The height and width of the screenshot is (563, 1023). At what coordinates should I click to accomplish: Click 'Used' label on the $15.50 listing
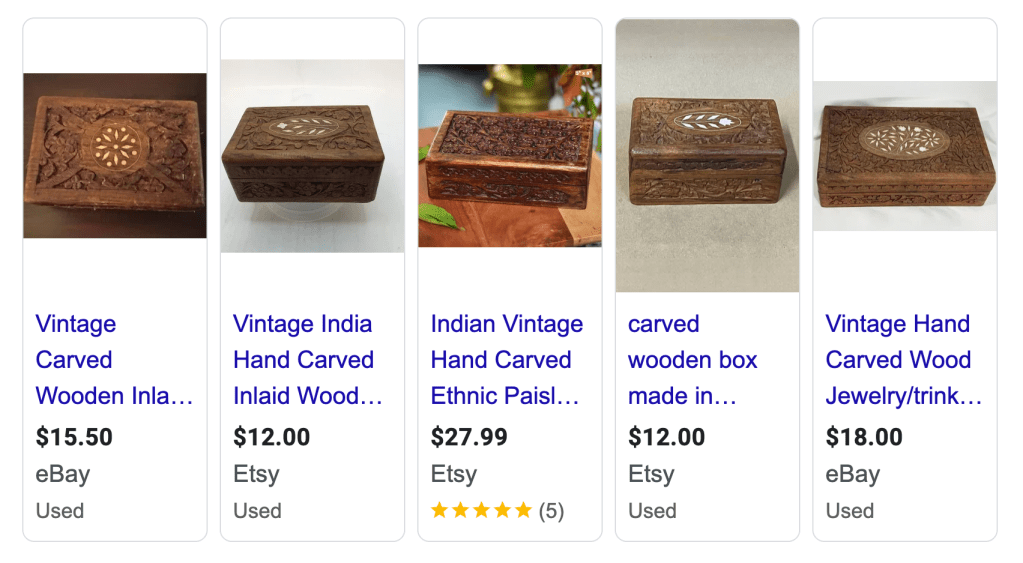click(x=60, y=511)
